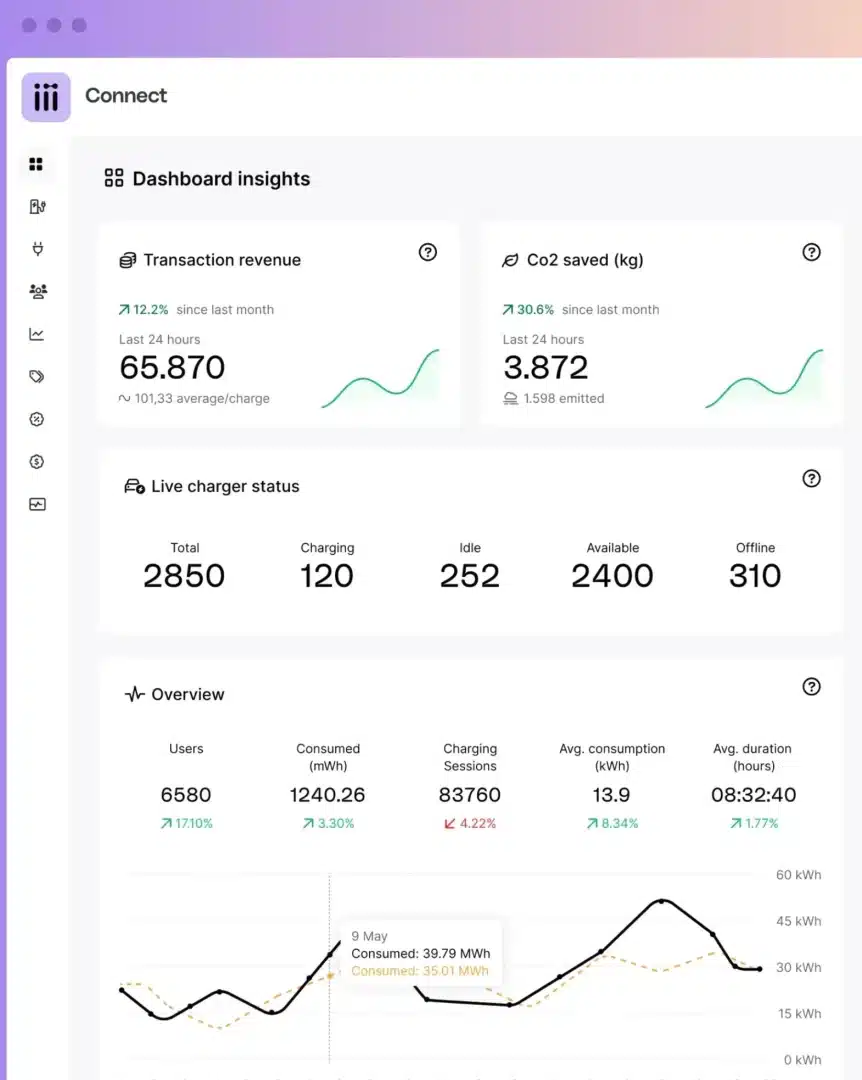
Task: Open help for Transaction revenue card
Action: tap(427, 252)
